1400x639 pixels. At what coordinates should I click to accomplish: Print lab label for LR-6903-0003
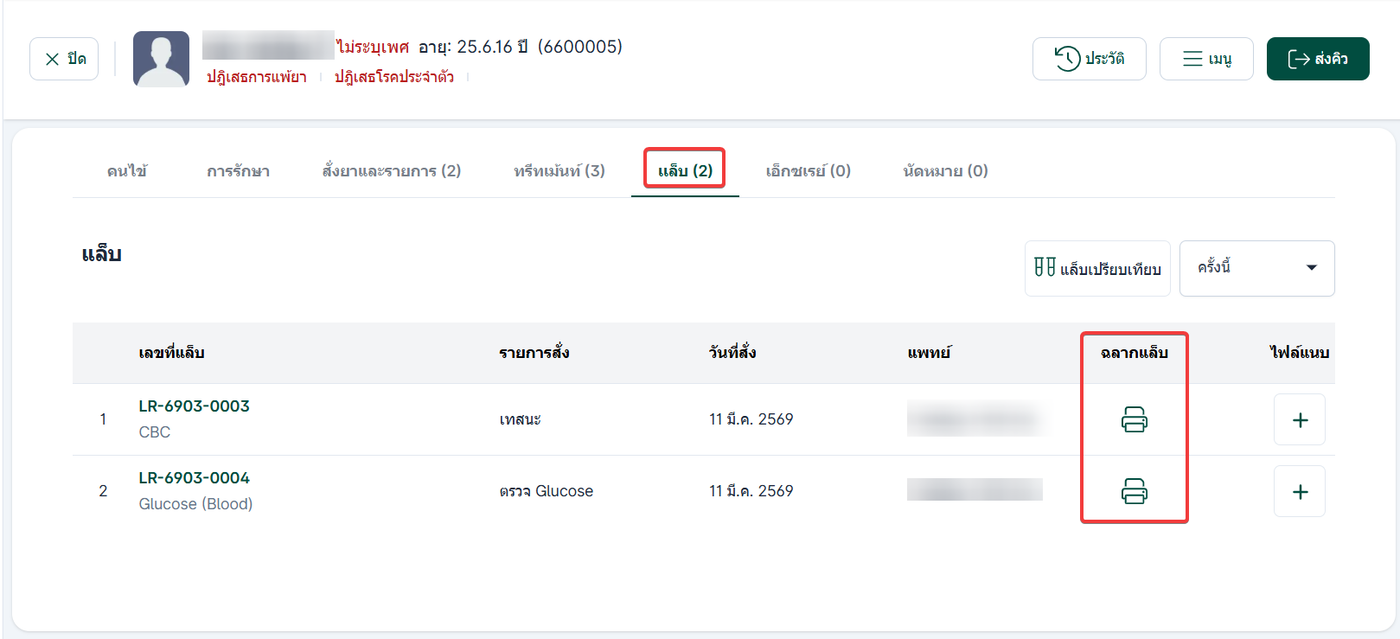1134,420
